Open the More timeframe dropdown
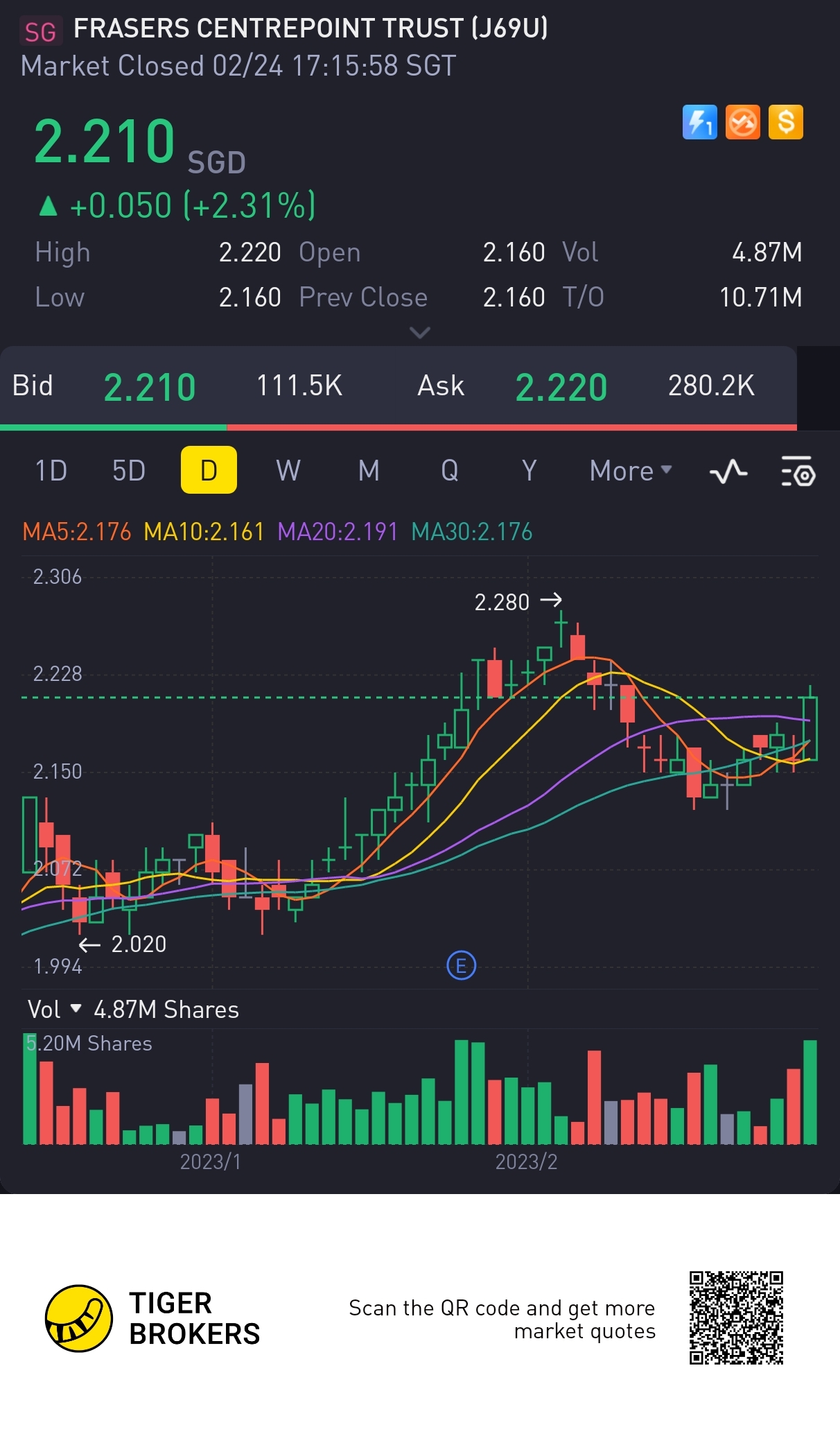This screenshot has width=840, height=1443. (631, 471)
